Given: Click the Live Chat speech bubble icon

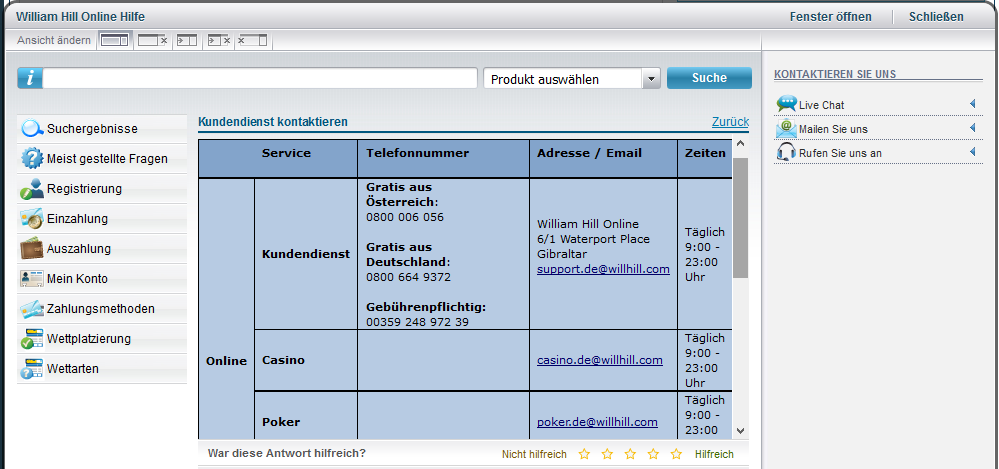Looking at the screenshot, I should 787,104.
